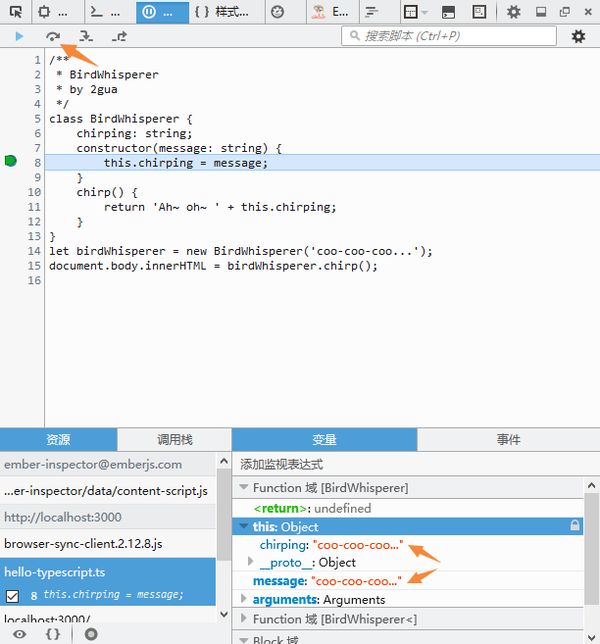Open toolbox settings gear in top bar
This screenshot has height=644, width=600.
tap(513, 12)
